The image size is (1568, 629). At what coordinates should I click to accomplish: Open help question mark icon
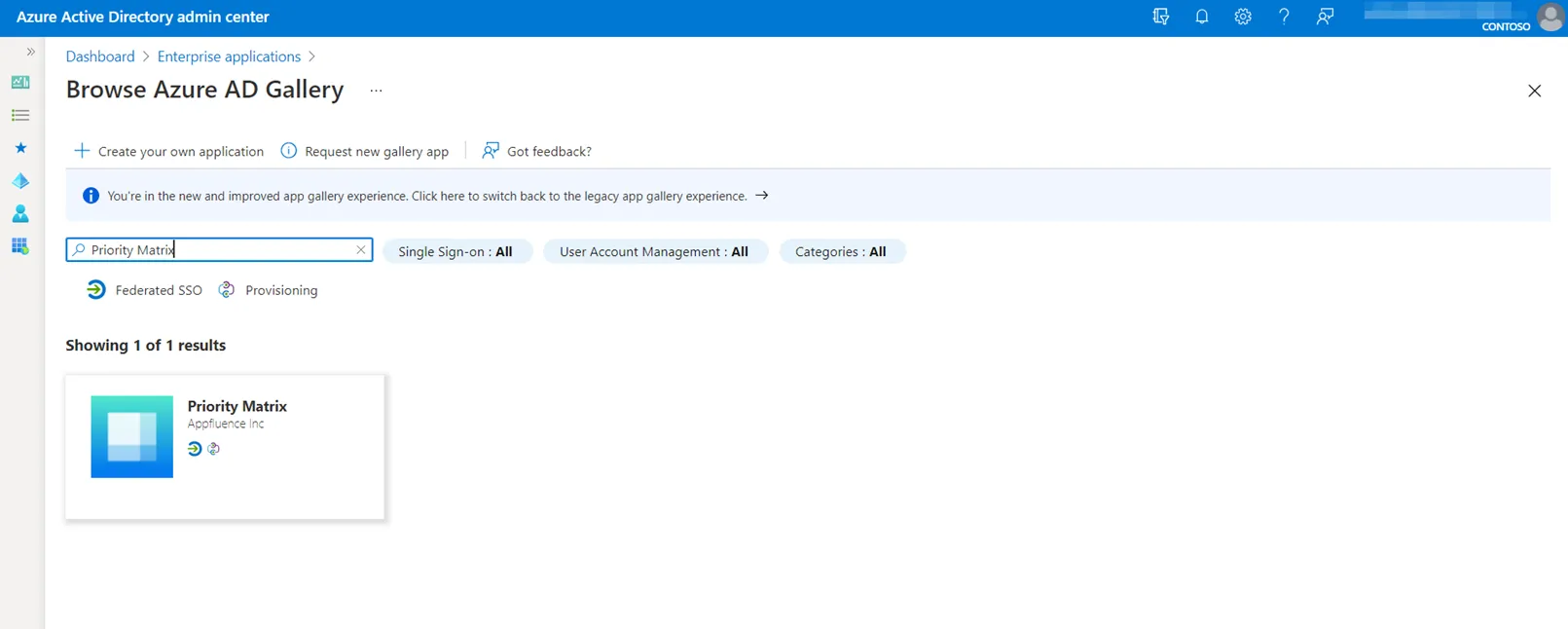click(x=1284, y=17)
